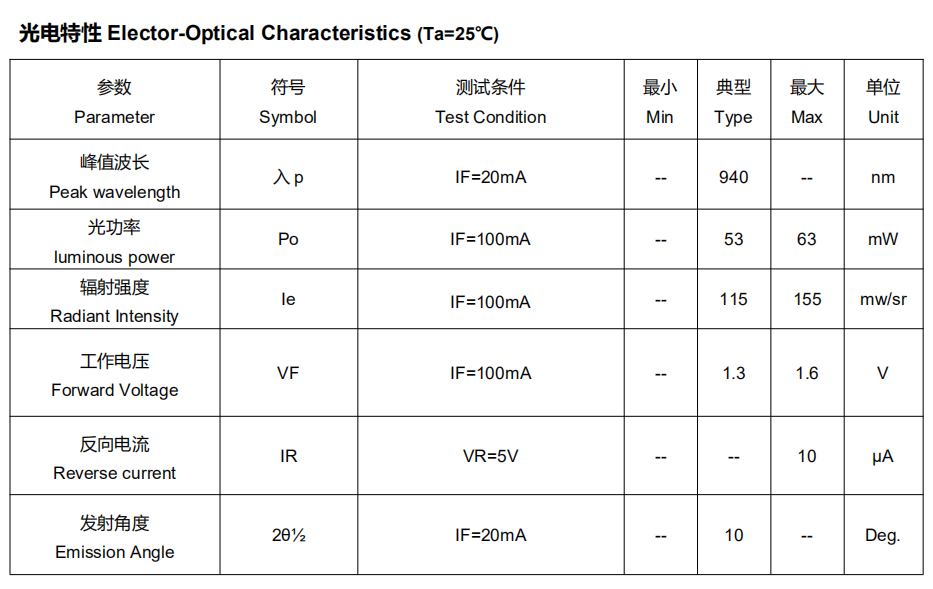Click the VR=5V test condition
This screenshot has height=589, width=933.
(490, 456)
